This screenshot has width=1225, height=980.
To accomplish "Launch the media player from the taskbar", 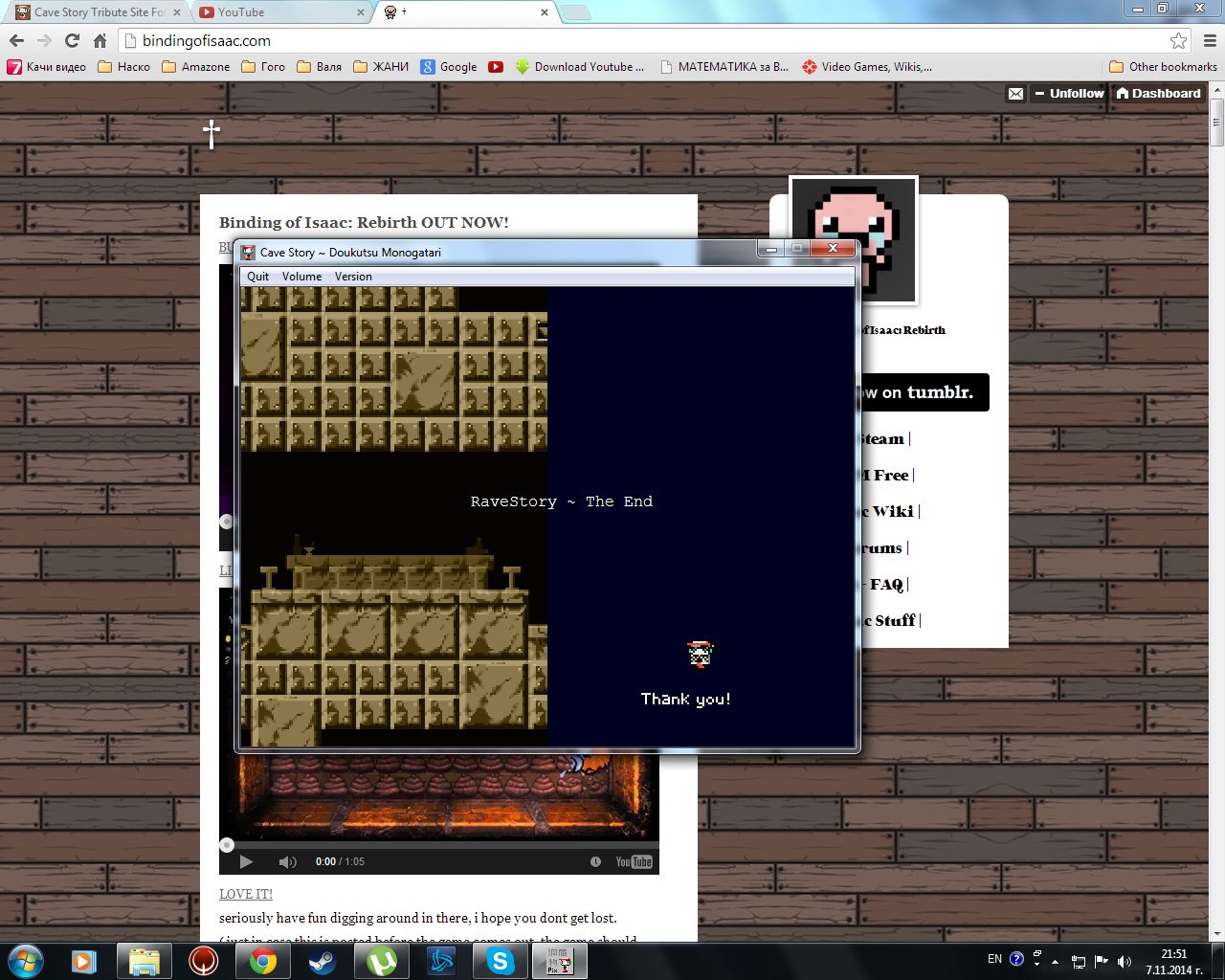I will click(x=84, y=961).
